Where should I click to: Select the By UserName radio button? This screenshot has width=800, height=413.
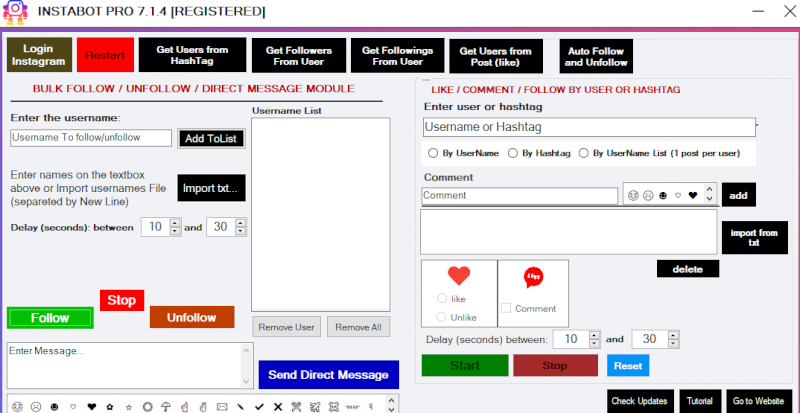[x=433, y=153]
